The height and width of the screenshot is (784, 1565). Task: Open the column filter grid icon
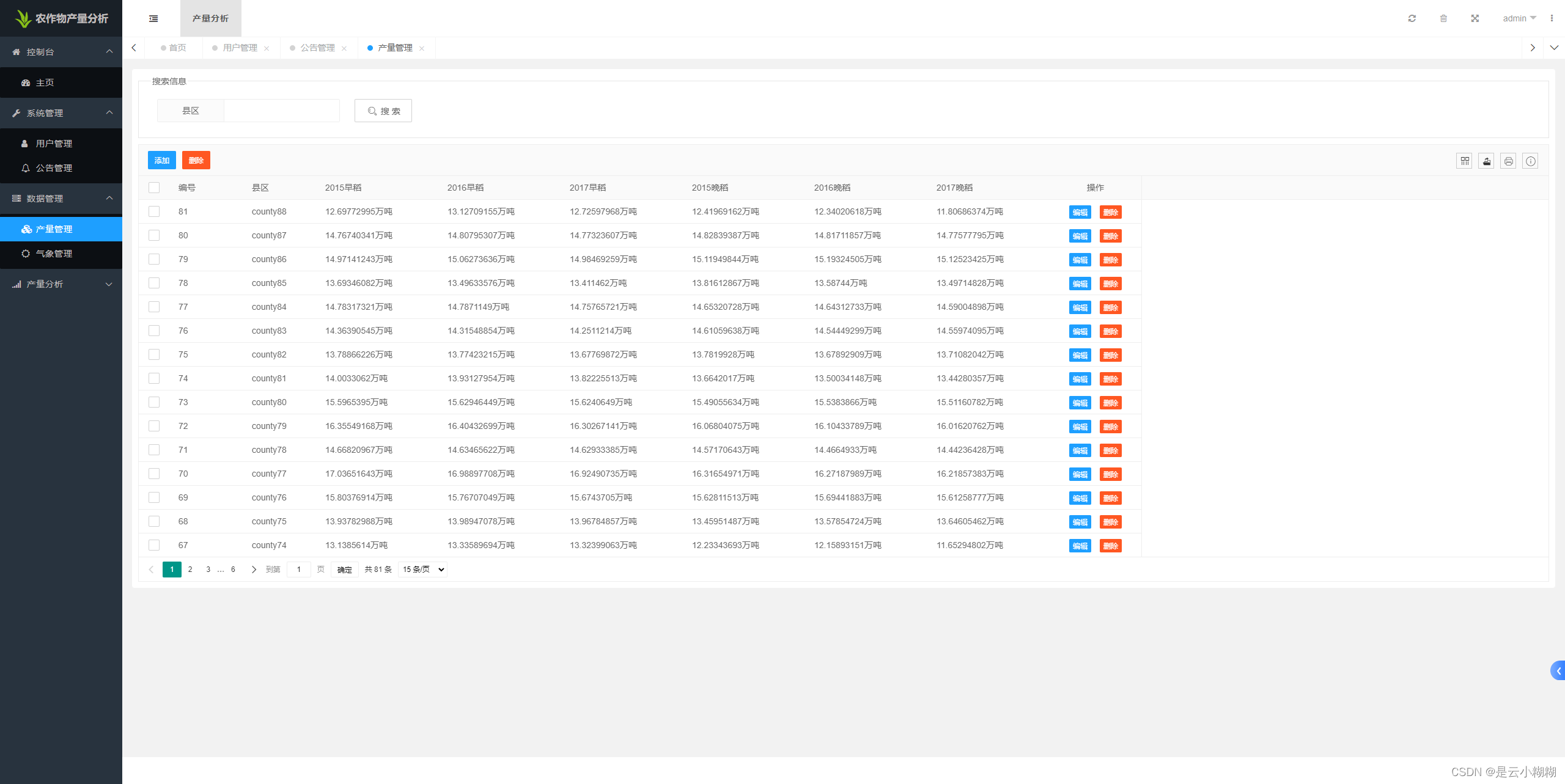pyautogui.click(x=1464, y=161)
